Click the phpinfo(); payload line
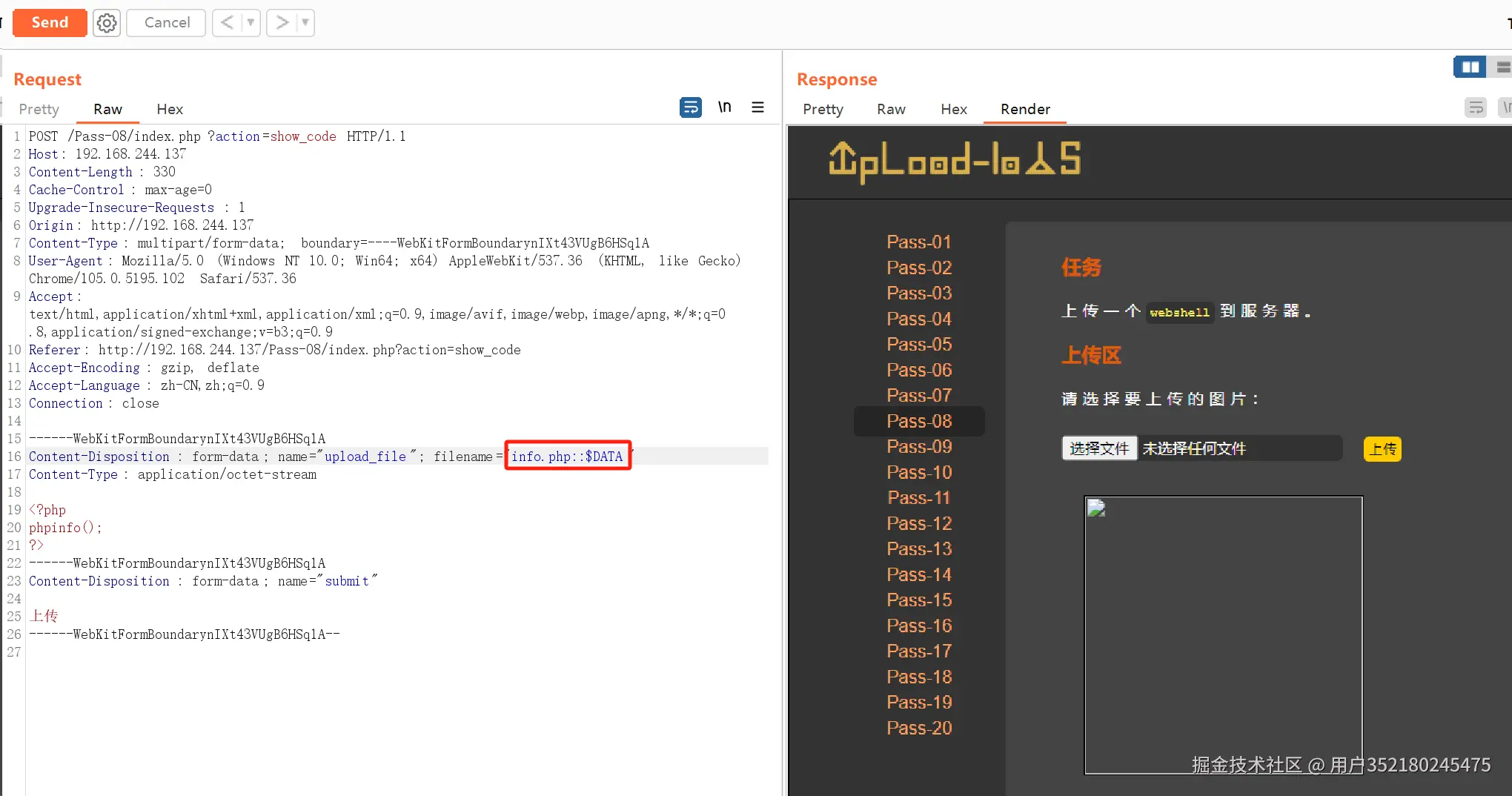The height and width of the screenshot is (796, 1512). [65, 528]
